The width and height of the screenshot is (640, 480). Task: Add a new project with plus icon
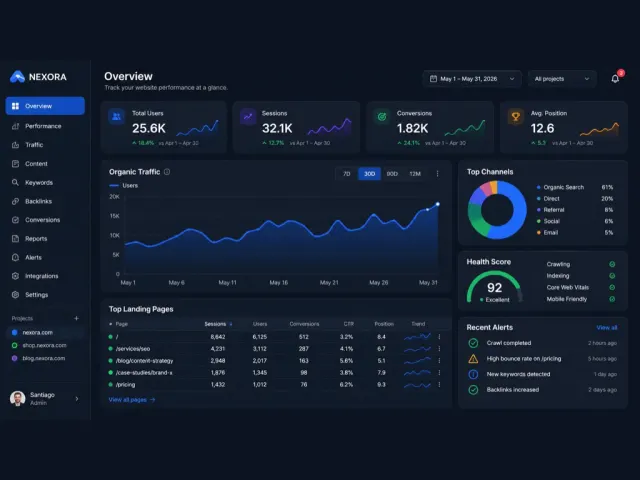(76, 318)
